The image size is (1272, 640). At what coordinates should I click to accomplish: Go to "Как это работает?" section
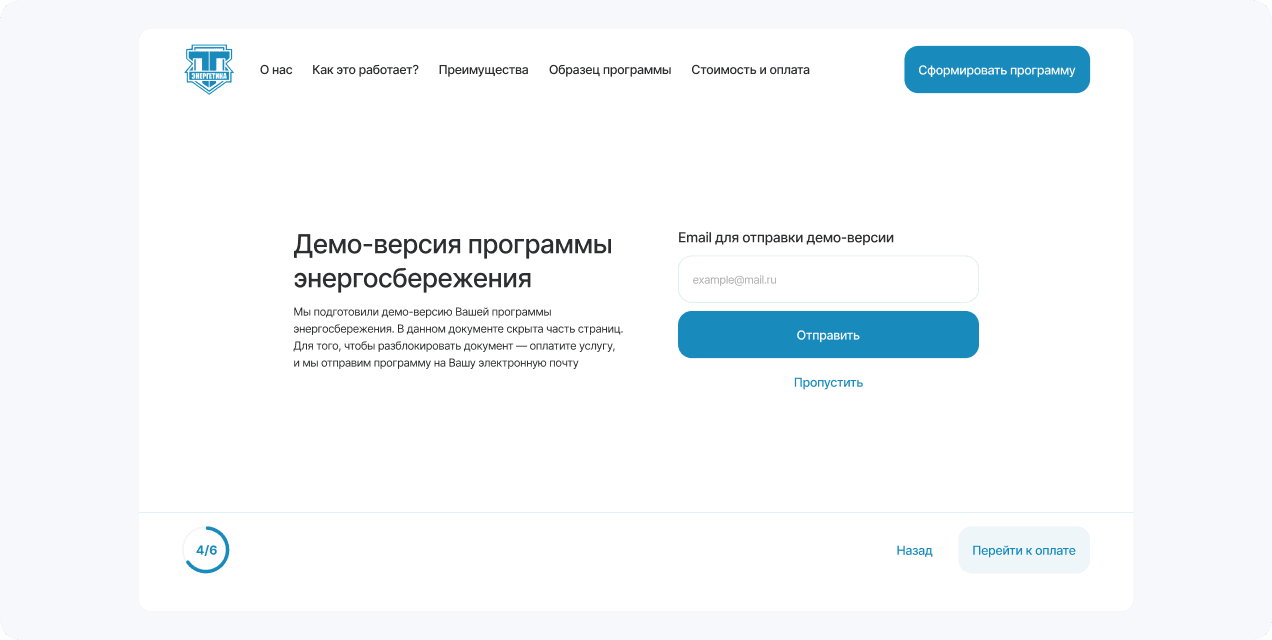point(365,70)
